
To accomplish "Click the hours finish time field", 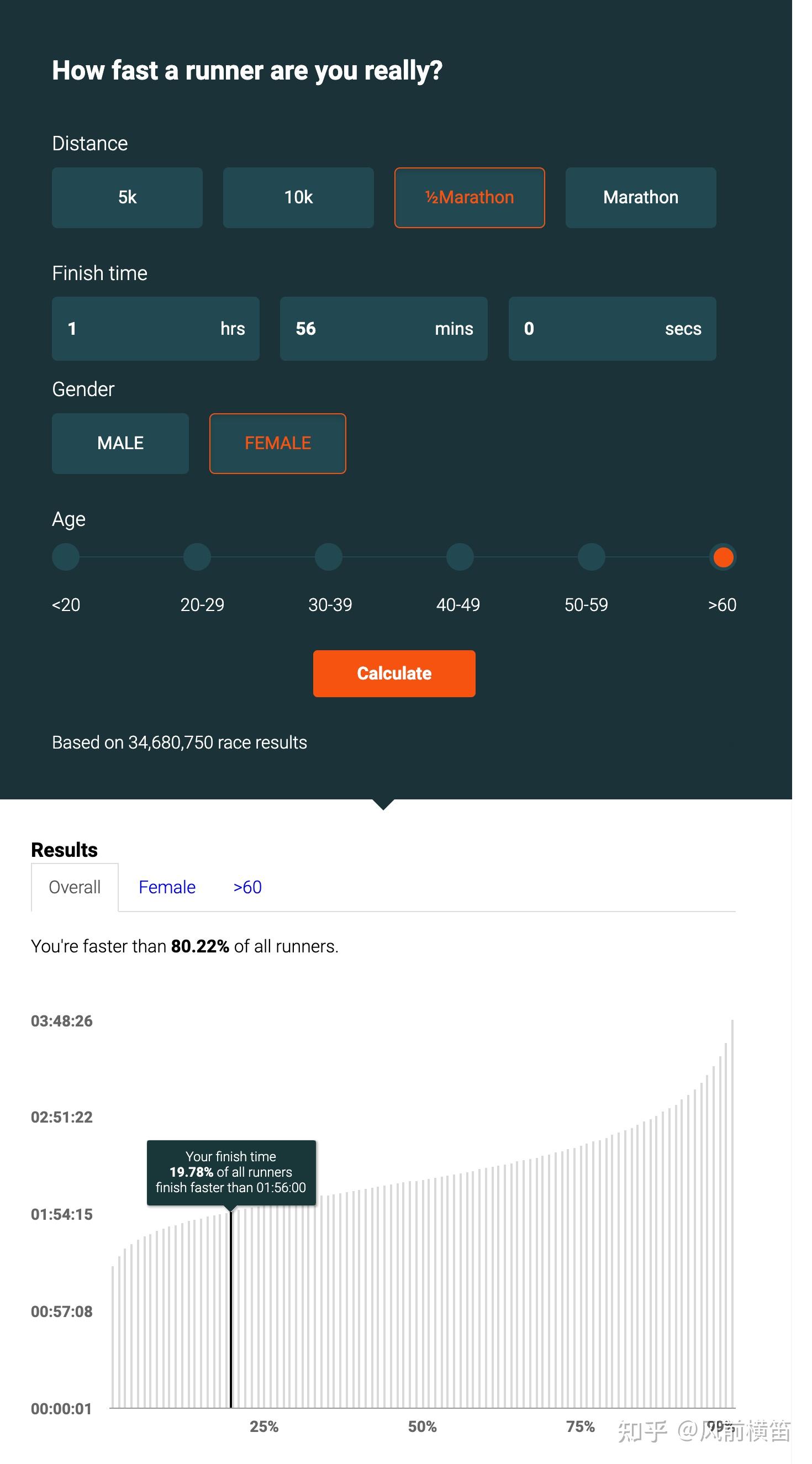I will [x=155, y=329].
